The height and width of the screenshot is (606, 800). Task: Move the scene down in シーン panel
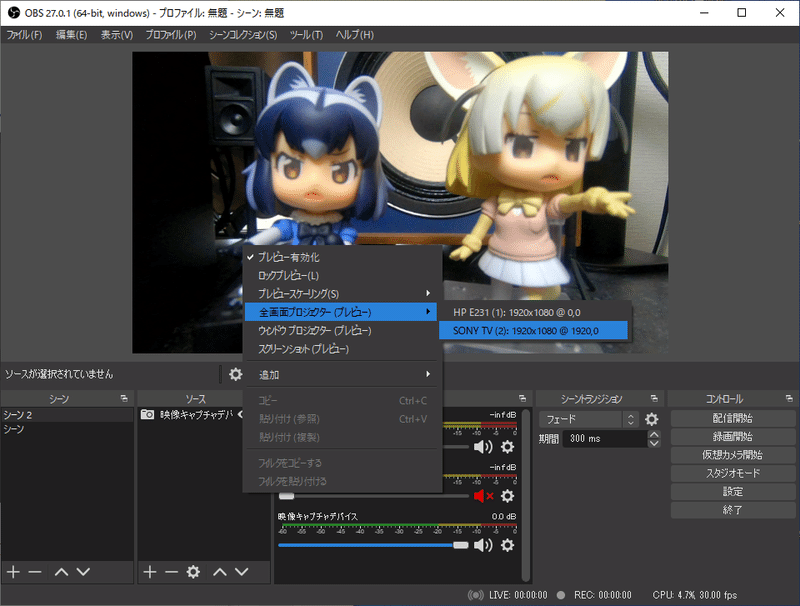coord(83,572)
